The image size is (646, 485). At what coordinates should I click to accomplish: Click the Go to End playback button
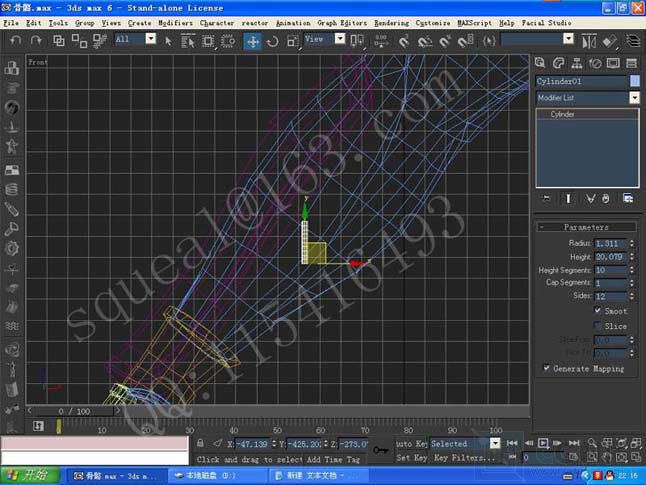(x=574, y=443)
